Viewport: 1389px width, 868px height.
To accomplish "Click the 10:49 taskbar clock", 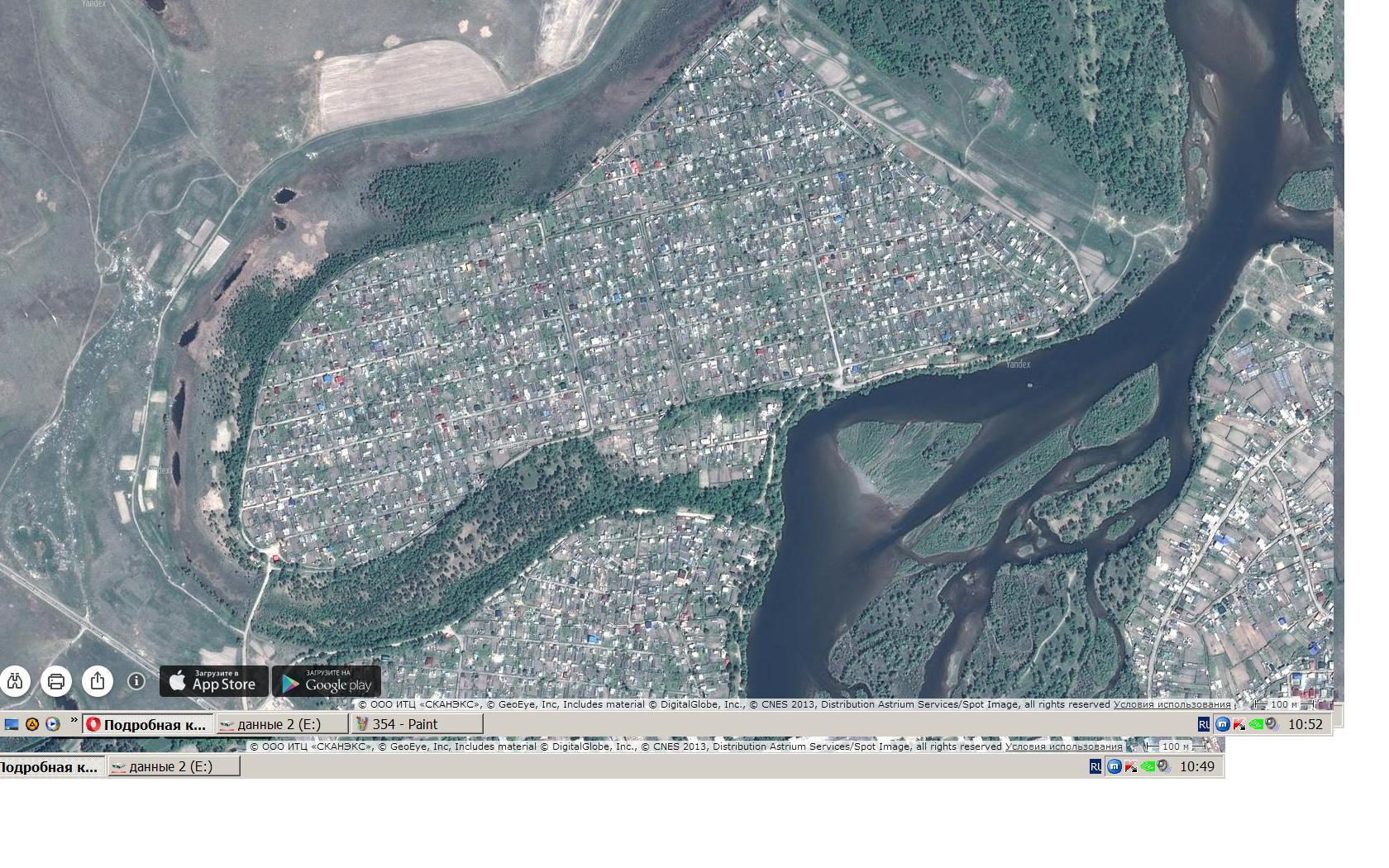I will [1197, 766].
